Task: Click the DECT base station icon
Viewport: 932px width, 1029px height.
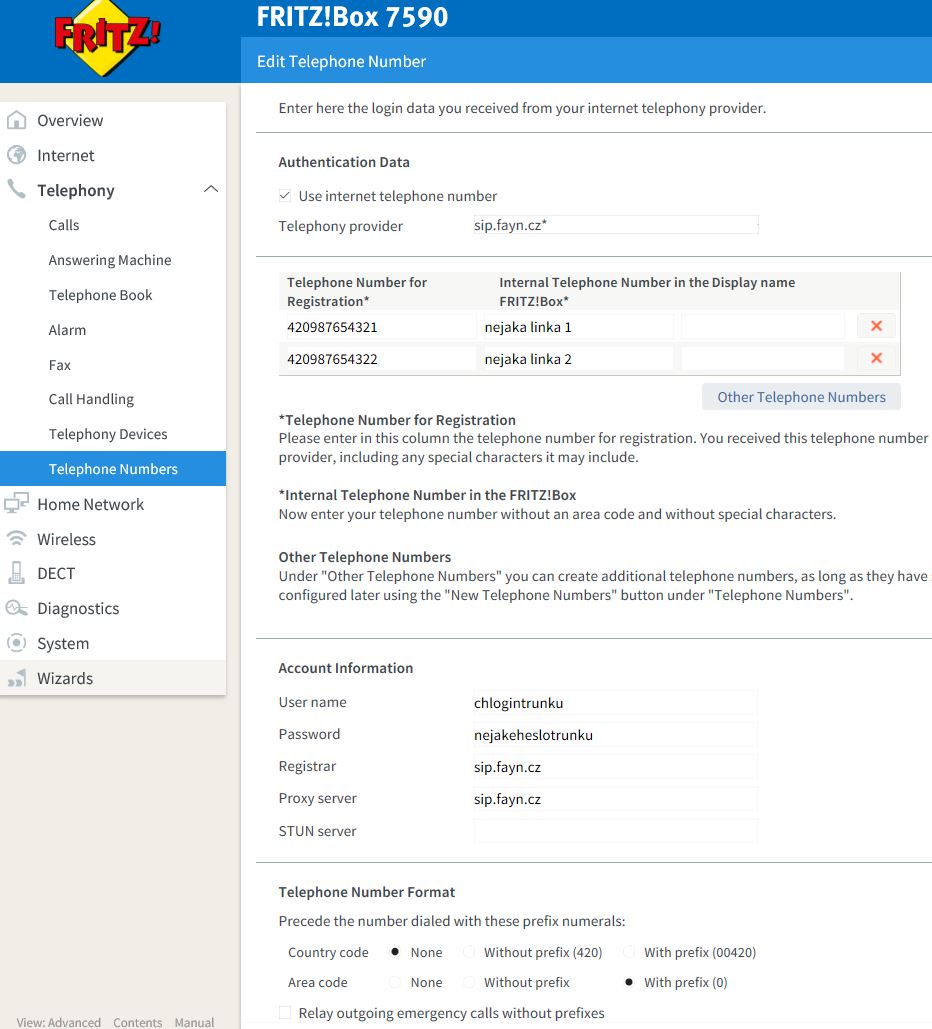Action: 16,573
